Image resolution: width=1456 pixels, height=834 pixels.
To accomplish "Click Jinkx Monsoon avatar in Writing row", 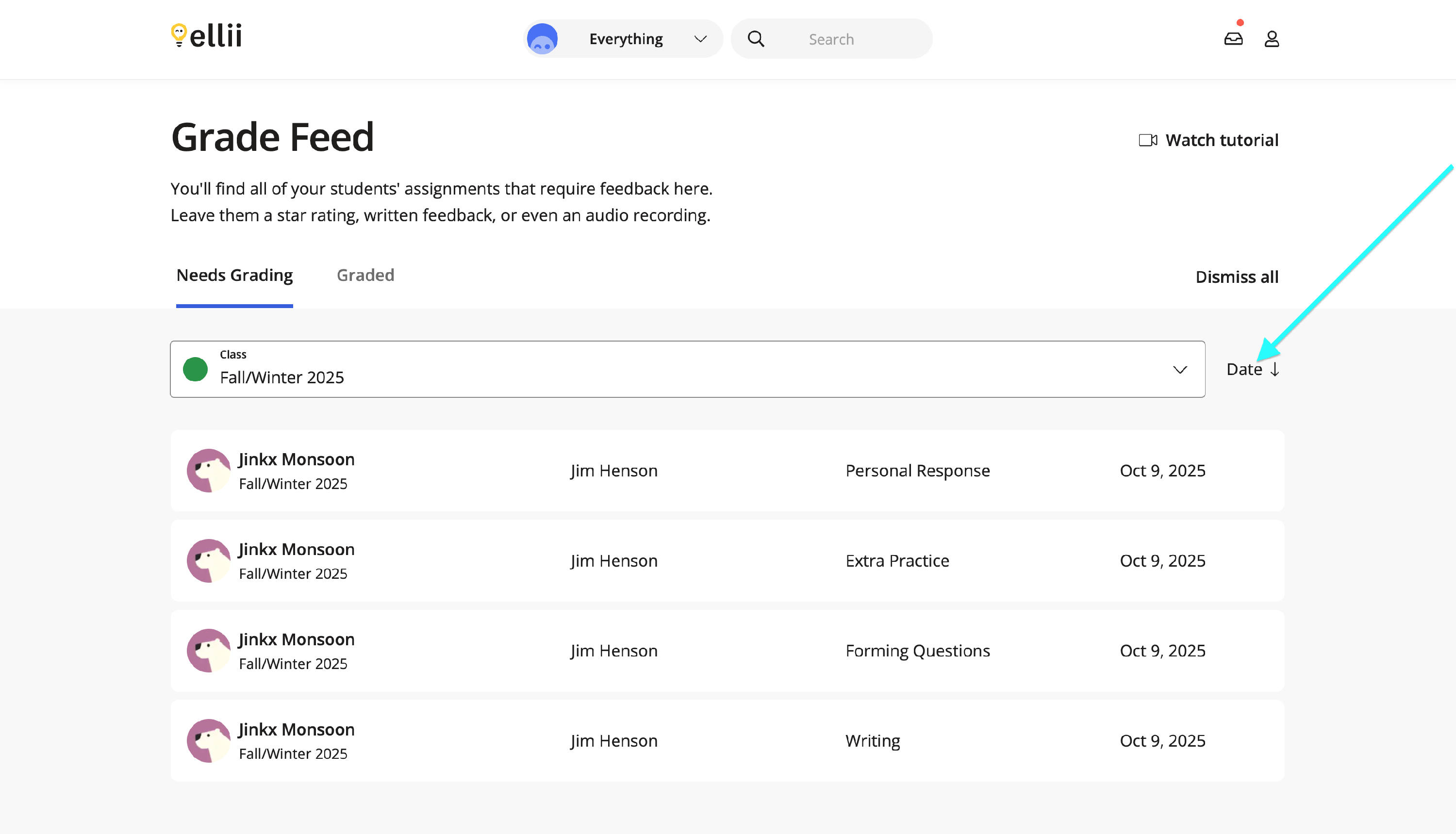I will (209, 741).
